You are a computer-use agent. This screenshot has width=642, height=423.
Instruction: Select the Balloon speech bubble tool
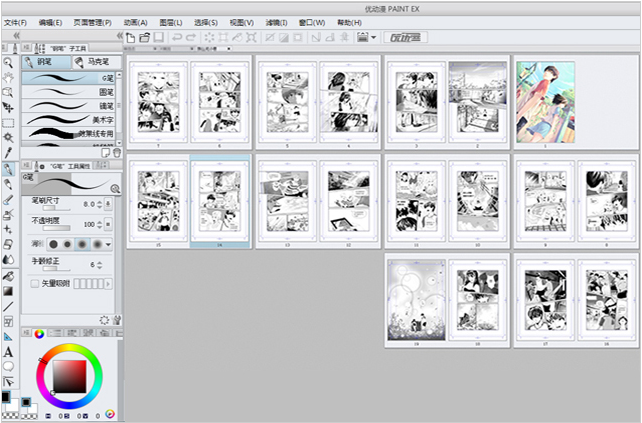8,366
